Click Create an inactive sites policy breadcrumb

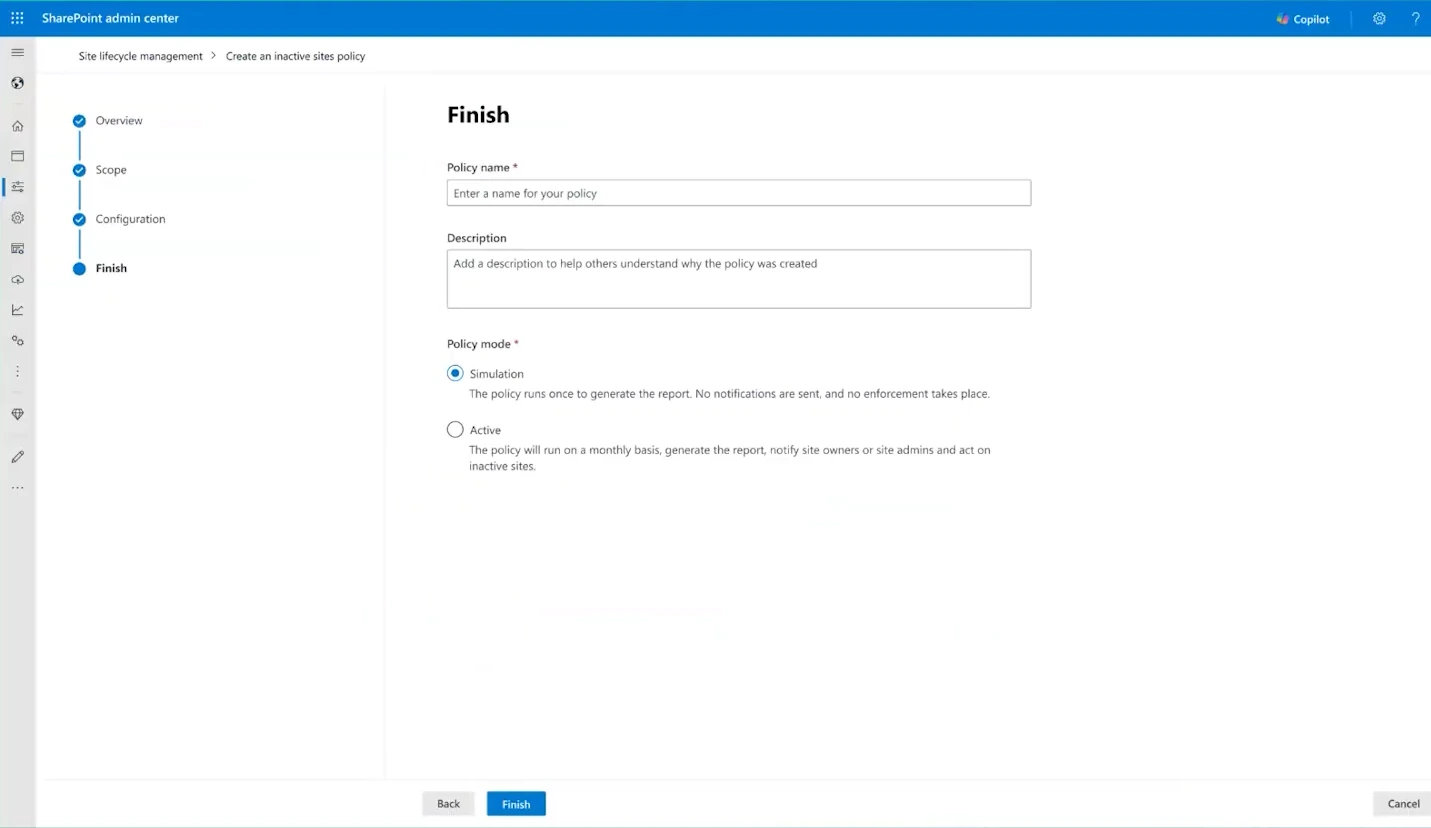pos(295,56)
